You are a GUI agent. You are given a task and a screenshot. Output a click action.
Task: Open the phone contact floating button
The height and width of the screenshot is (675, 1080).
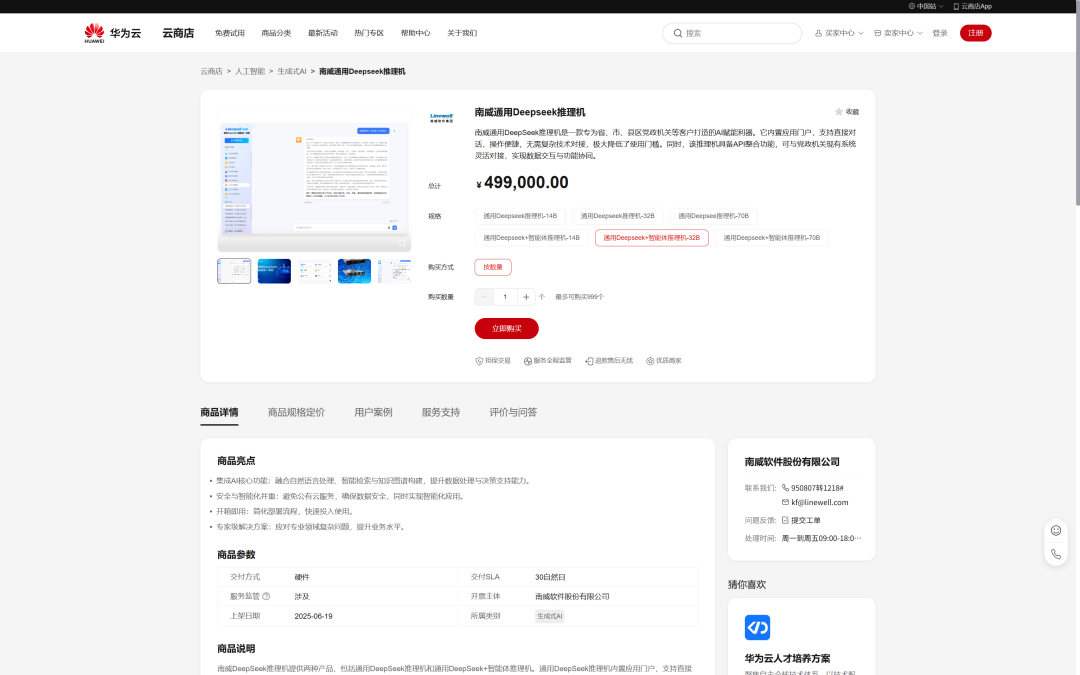(1056, 554)
